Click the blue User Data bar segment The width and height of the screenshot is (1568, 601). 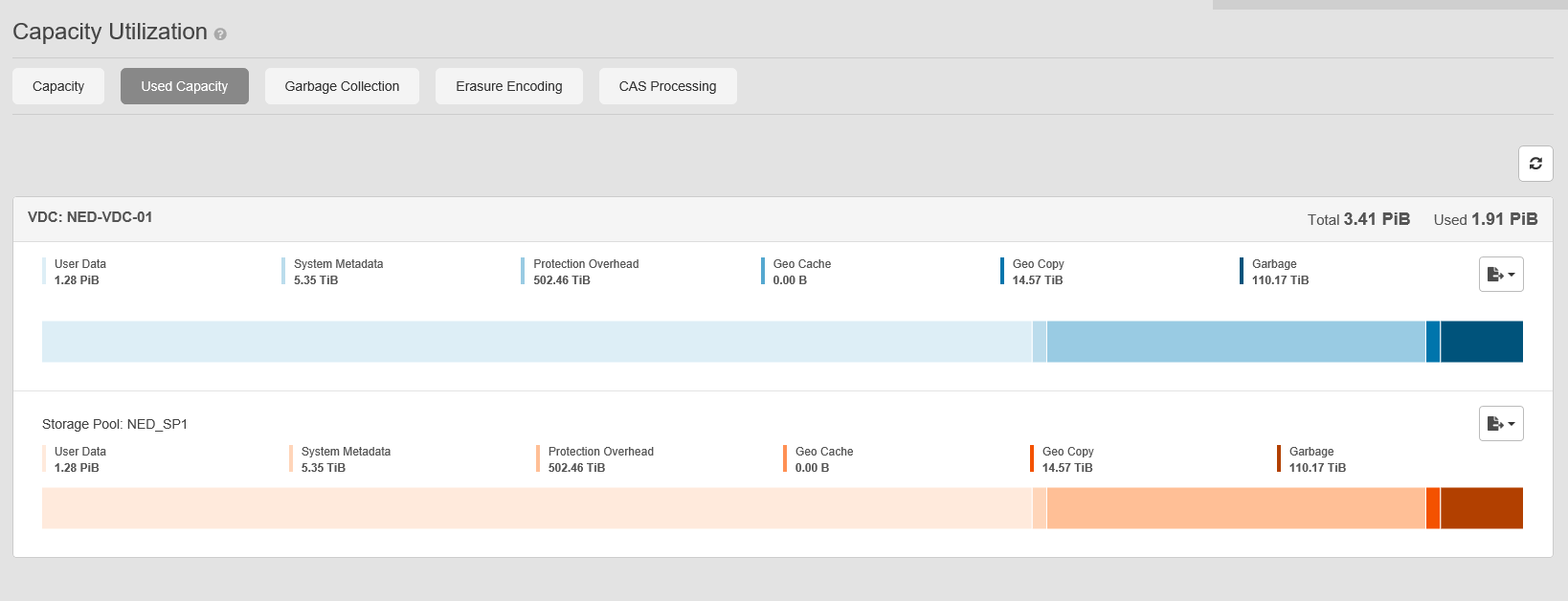[536, 342]
